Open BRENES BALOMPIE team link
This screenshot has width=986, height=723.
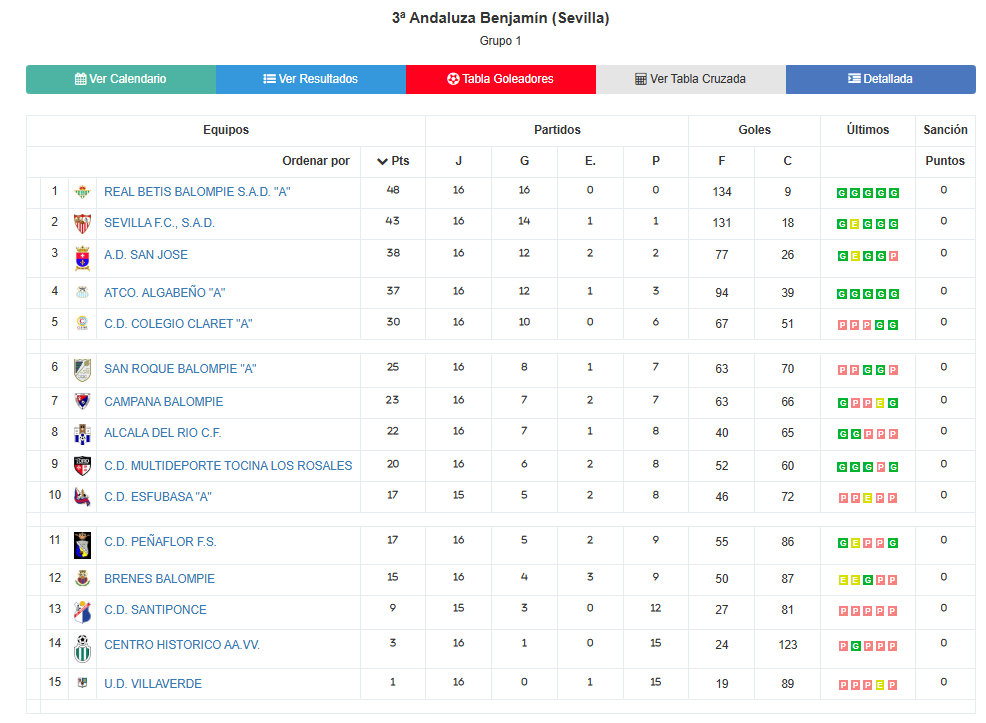(160, 579)
